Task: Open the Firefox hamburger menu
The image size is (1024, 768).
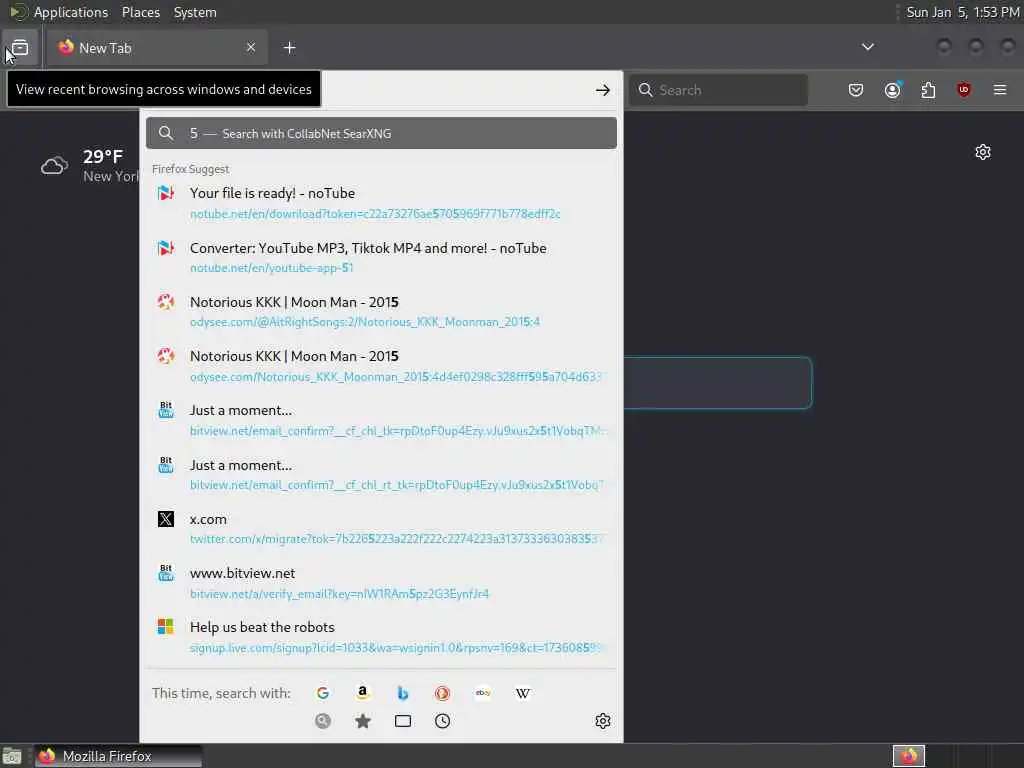Action: [x=1000, y=90]
